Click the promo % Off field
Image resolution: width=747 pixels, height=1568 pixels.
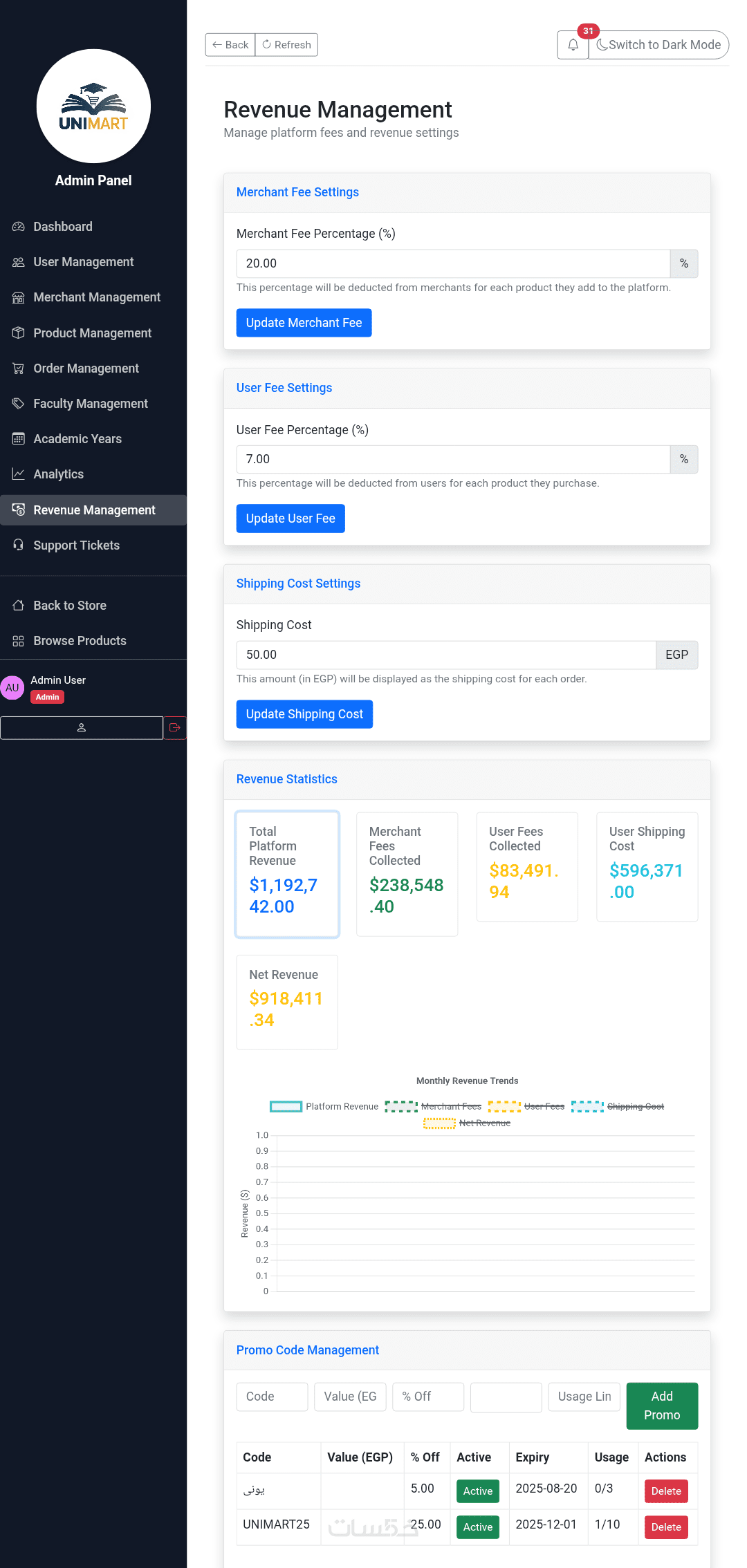tap(428, 1397)
